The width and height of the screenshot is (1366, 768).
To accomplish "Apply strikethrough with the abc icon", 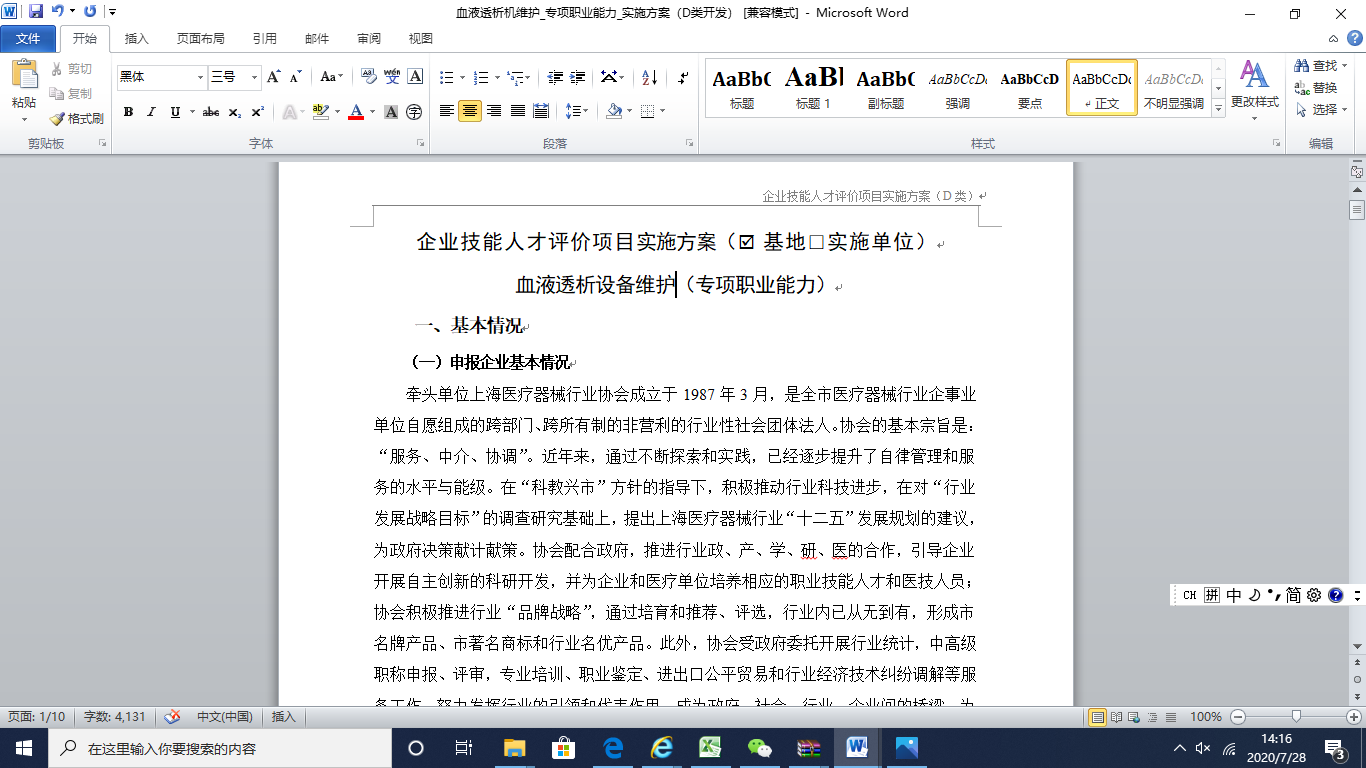I will (x=210, y=112).
